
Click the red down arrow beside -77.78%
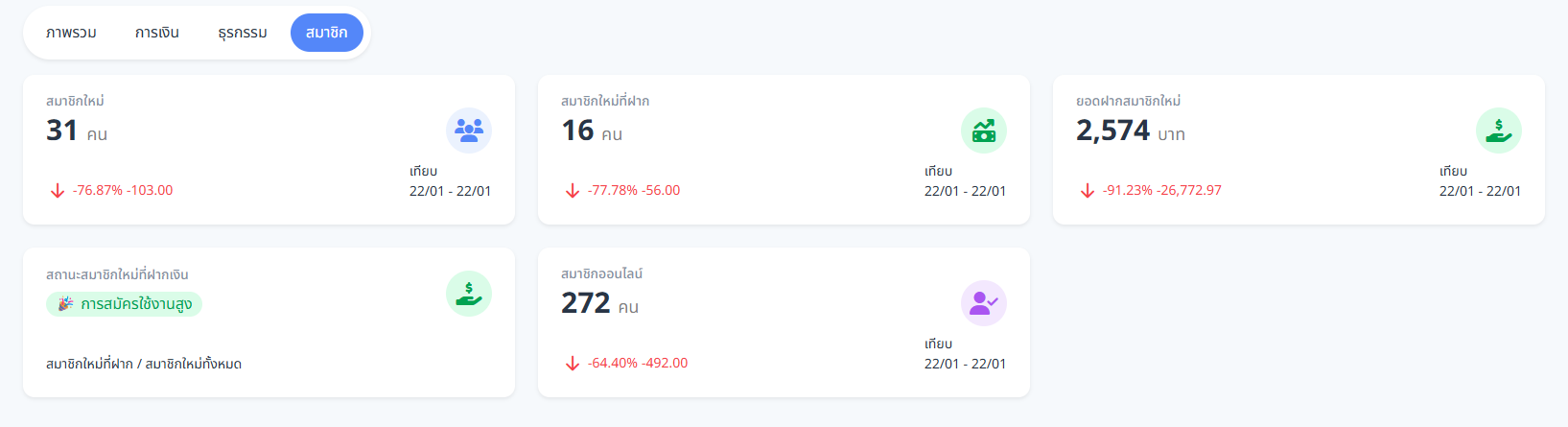(x=573, y=191)
